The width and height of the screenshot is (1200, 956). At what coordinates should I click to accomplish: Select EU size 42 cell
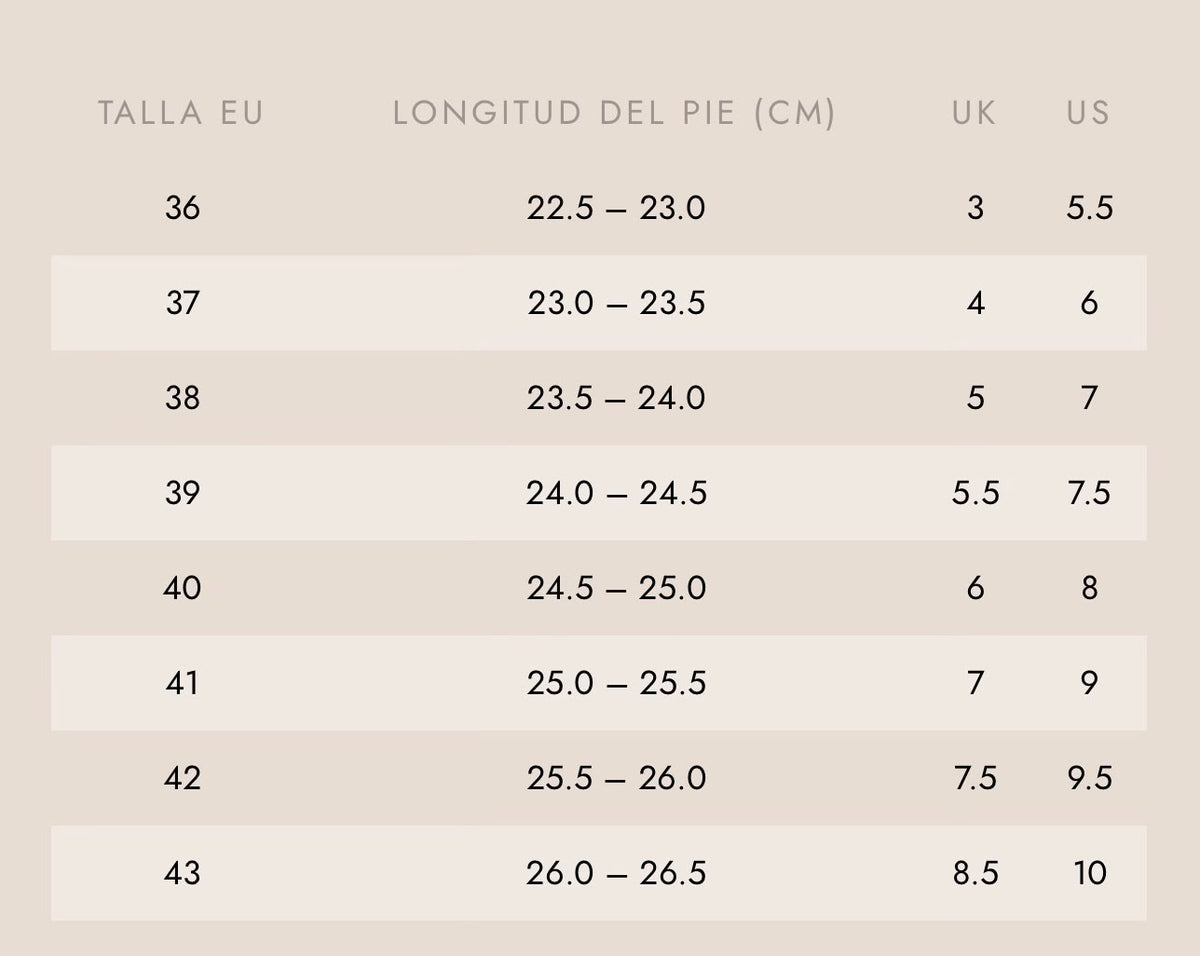182,778
